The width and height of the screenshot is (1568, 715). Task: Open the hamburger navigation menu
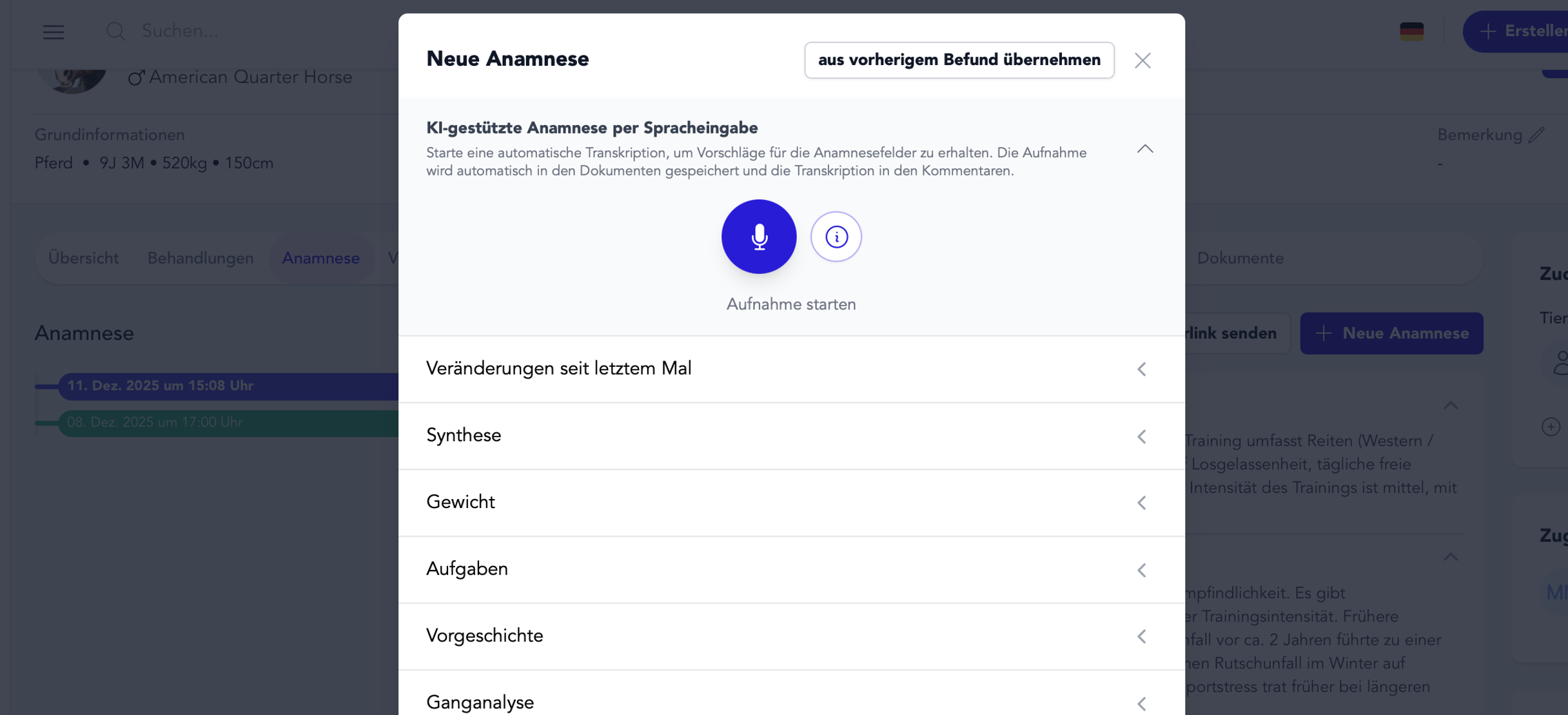(x=54, y=32)
